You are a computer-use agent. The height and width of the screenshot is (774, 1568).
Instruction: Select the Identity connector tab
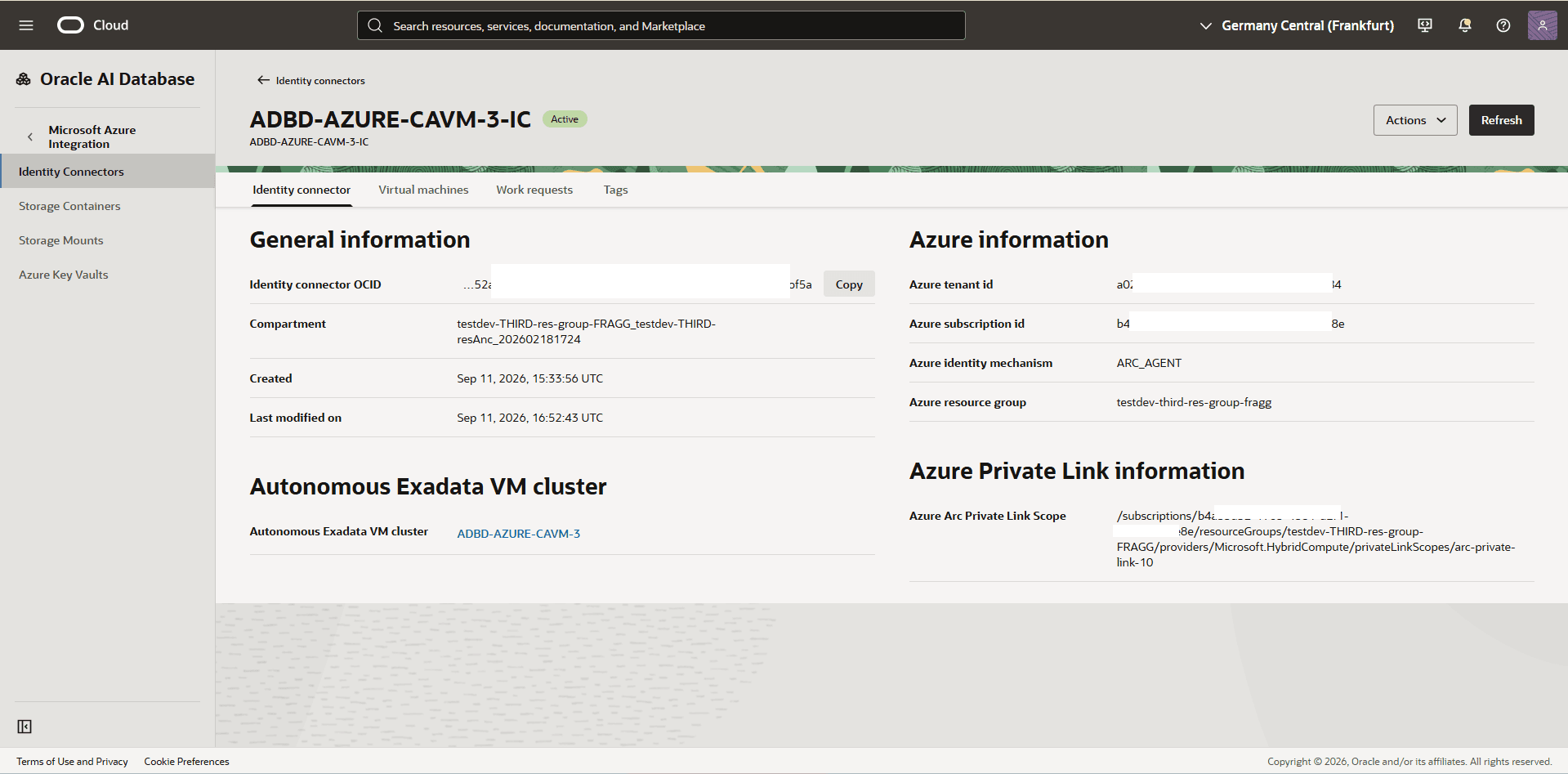click(302, 190)
